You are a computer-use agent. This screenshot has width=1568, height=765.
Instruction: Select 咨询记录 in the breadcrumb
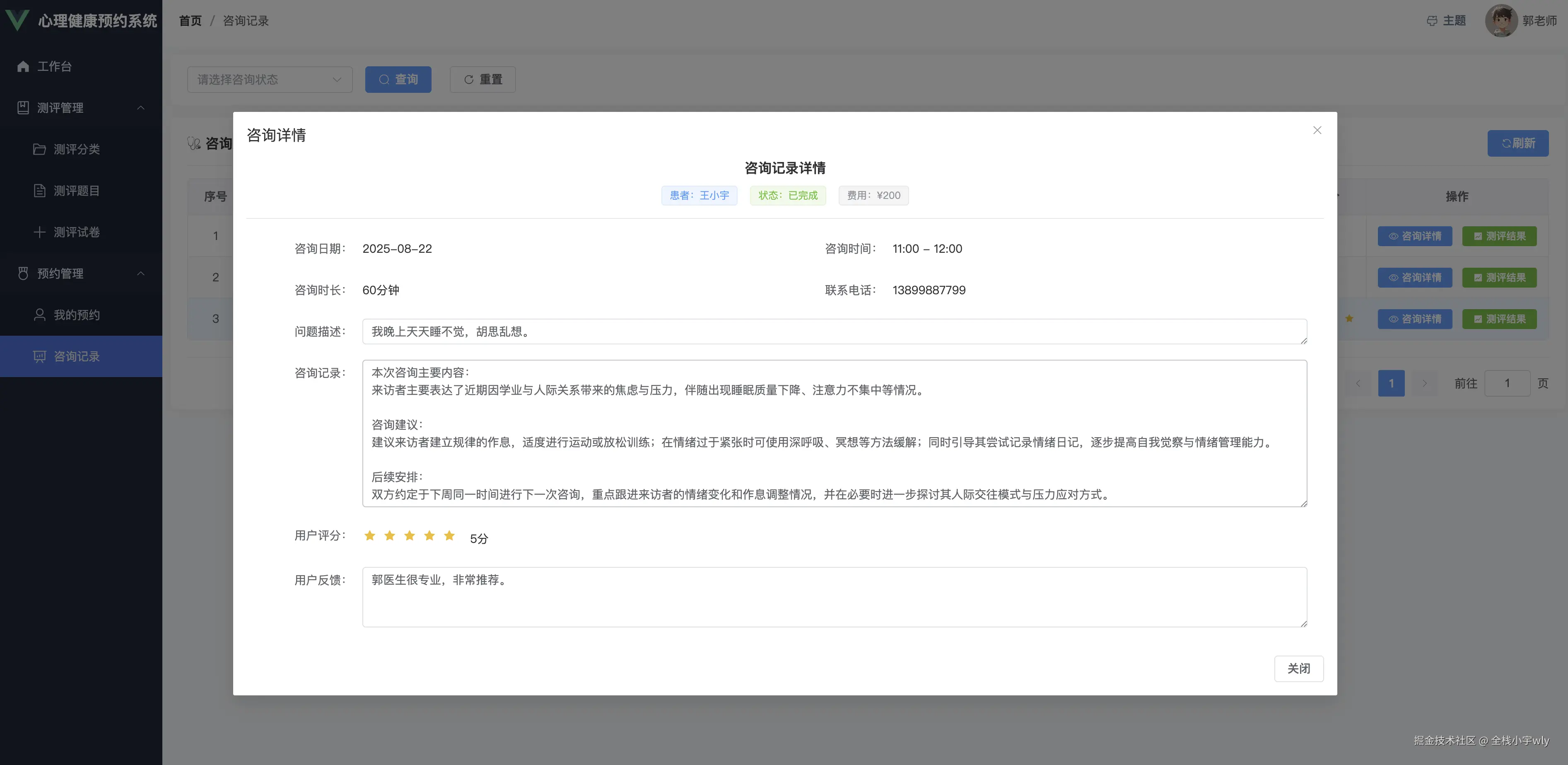click(245, 20)
